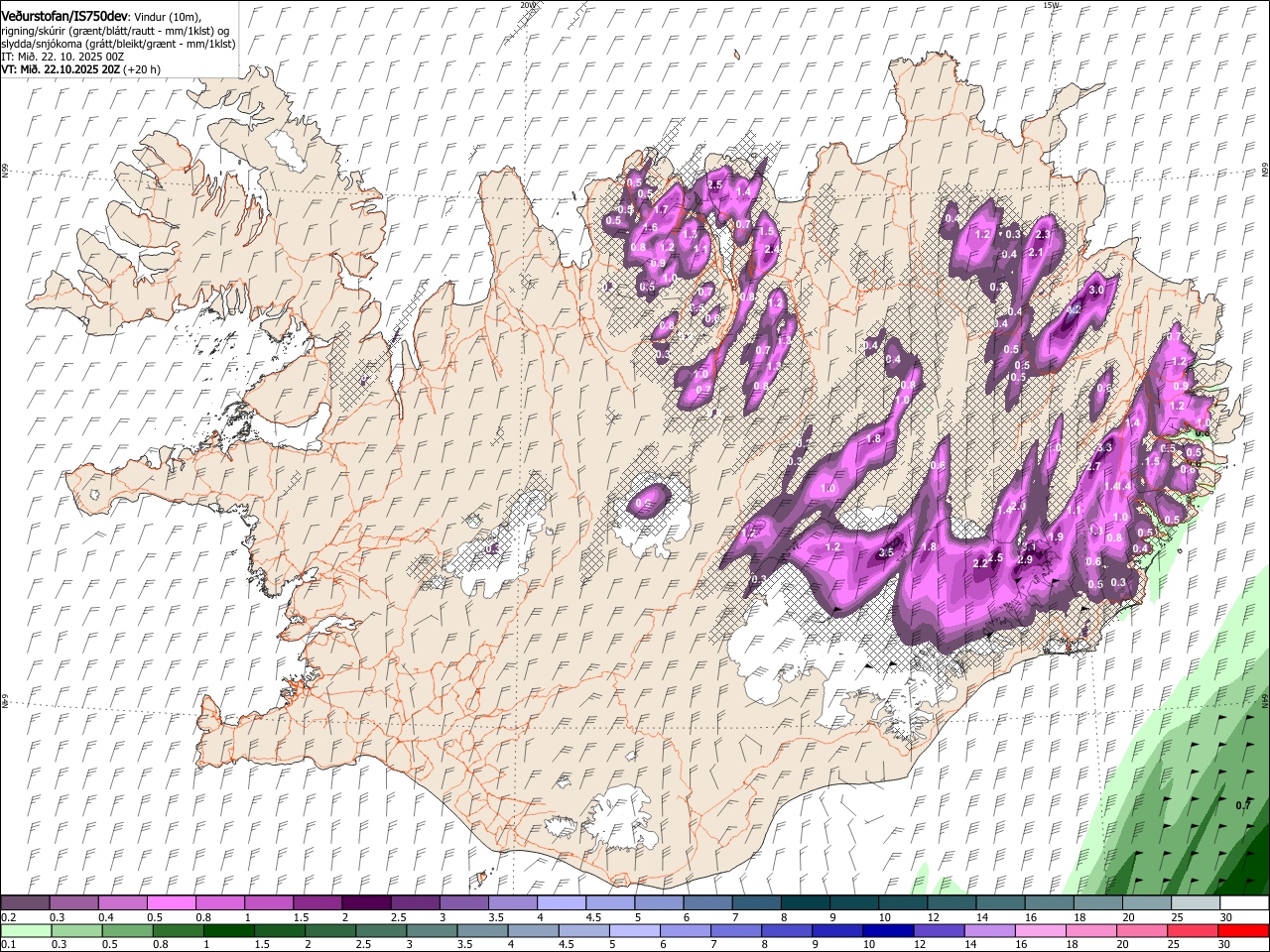
Task: Click the pale green lower legend swatch 0.1–0.3
Action: tap(26, 931)
